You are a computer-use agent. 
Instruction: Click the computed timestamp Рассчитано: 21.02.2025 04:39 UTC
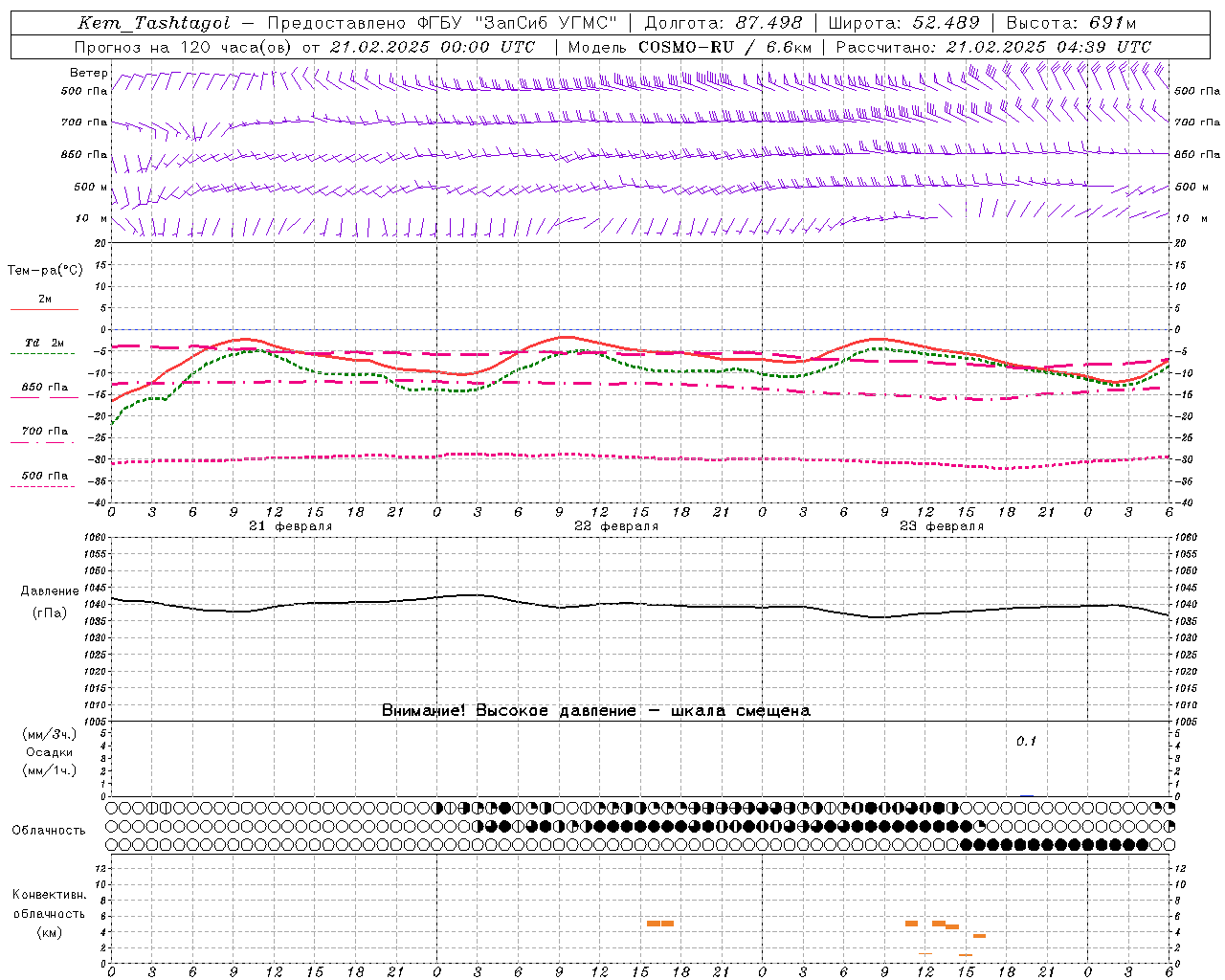pyautogui.click(x=993, y=47)
